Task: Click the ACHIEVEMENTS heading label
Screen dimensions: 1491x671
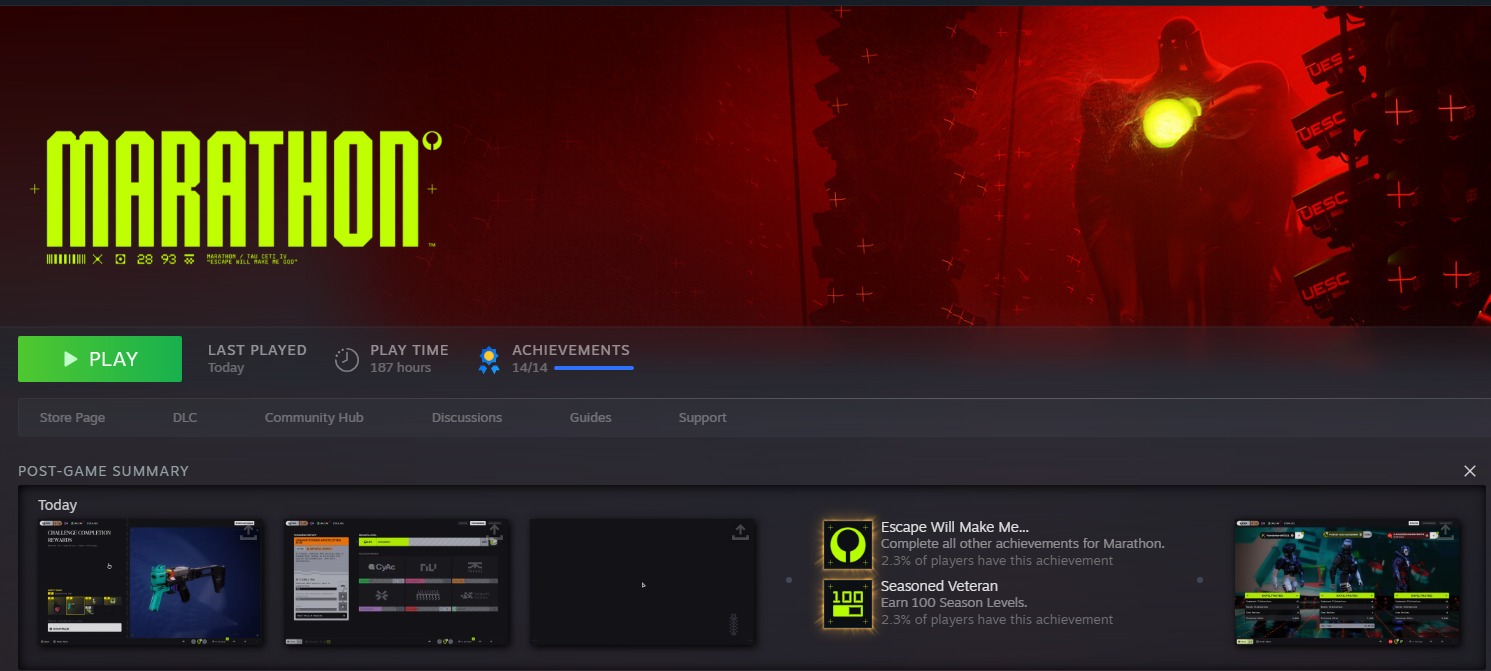Action: pyautogui.click(x=571, y=350)
